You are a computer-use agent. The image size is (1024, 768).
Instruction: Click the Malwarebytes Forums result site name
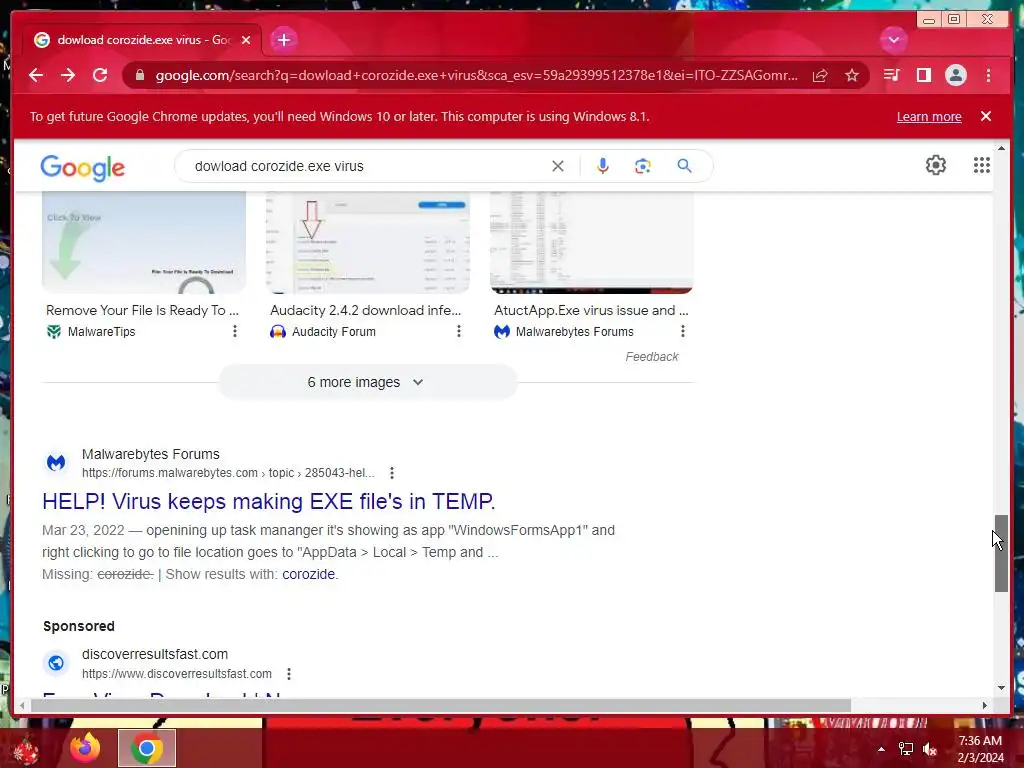(150, 454)
